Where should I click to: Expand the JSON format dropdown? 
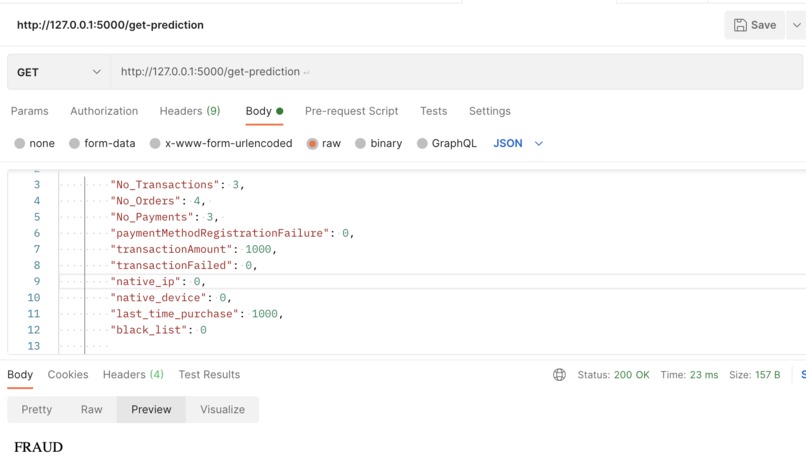[539, 143]
